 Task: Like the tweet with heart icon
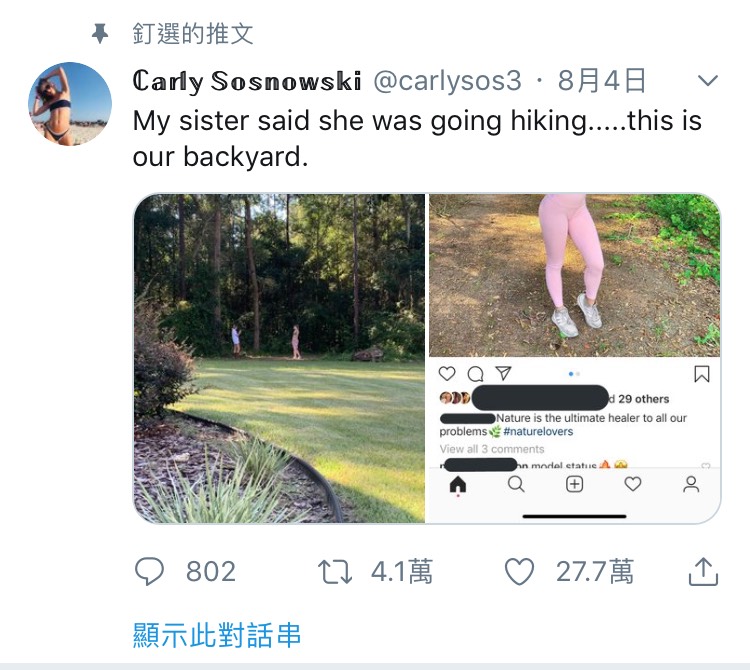point(519,571)
